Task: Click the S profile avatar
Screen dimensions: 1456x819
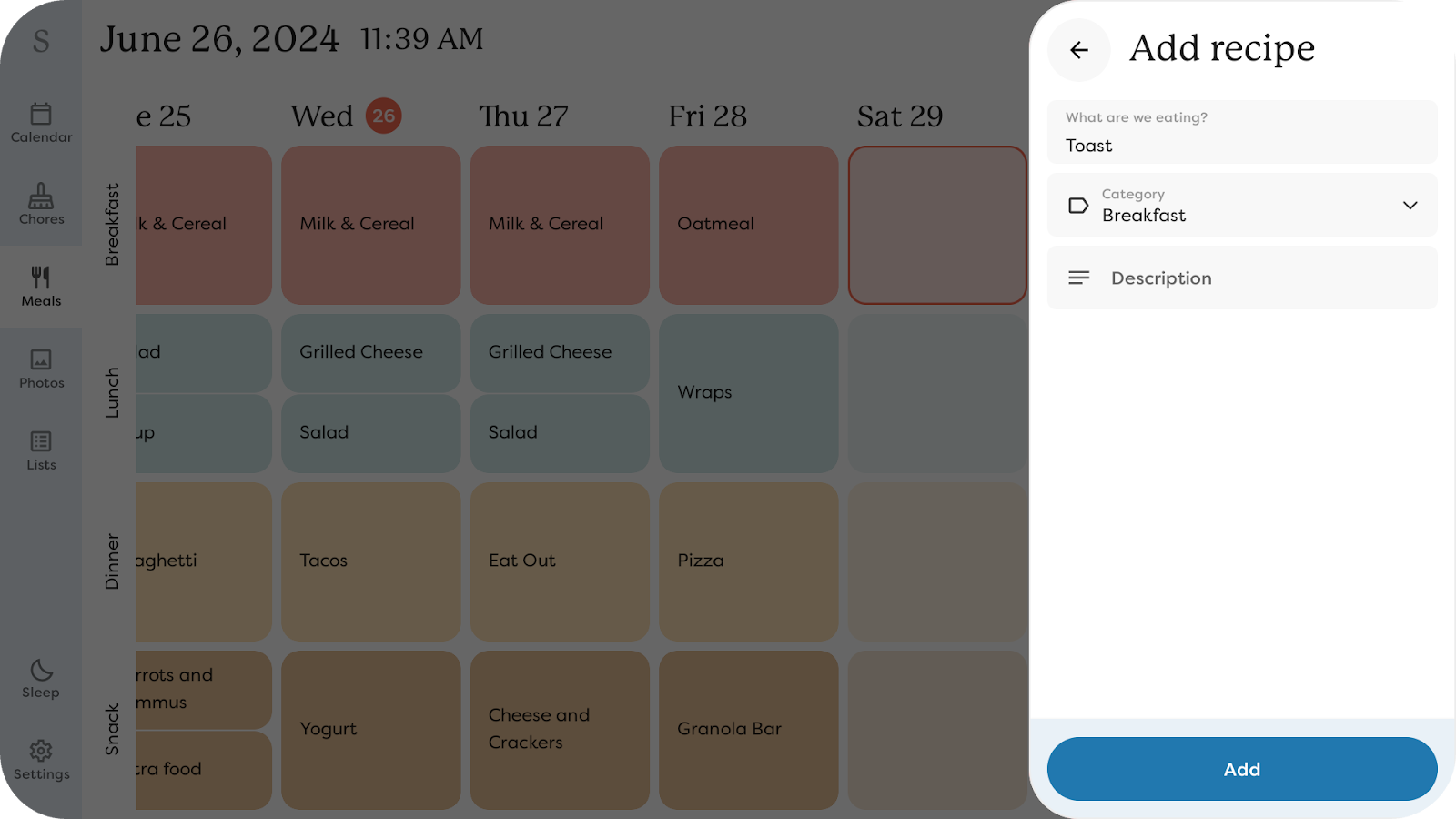Action: [41, 41]
